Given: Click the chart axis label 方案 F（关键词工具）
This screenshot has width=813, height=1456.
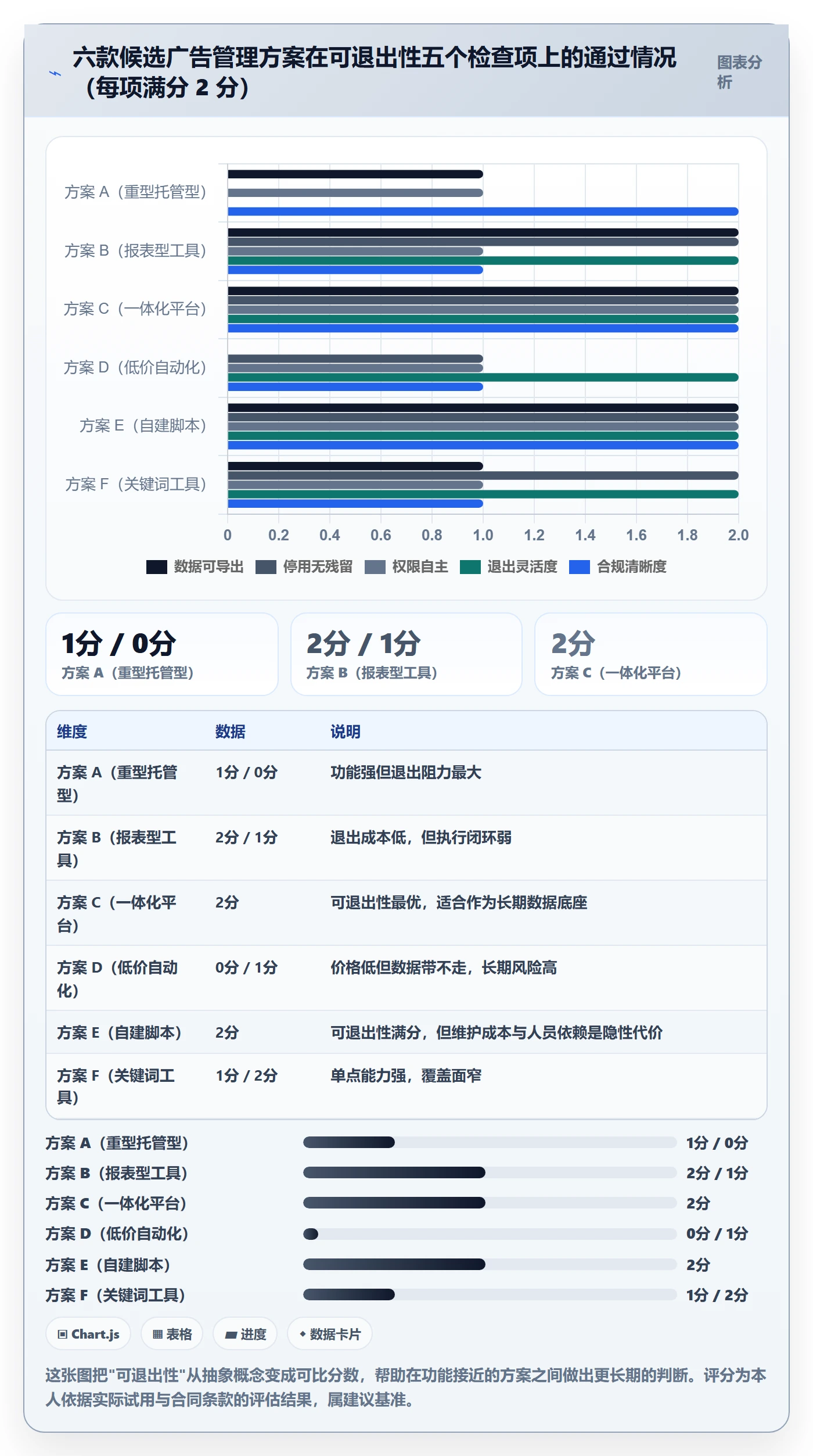Looking at the screenshot, I should (x=136, y=484).
